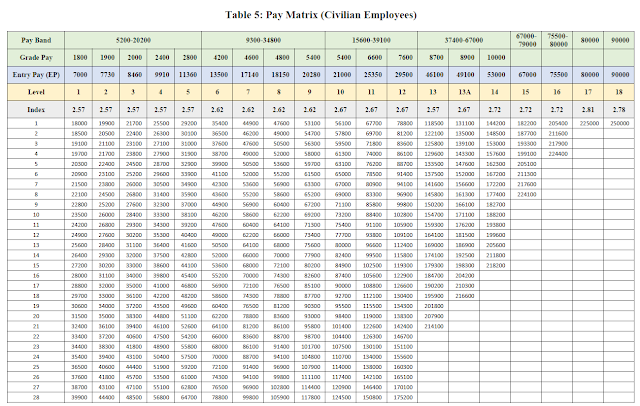The height and width of the screenshot is (406, 640).
Task: Click the pay cell 224400
Action: (x=558, y=154)
